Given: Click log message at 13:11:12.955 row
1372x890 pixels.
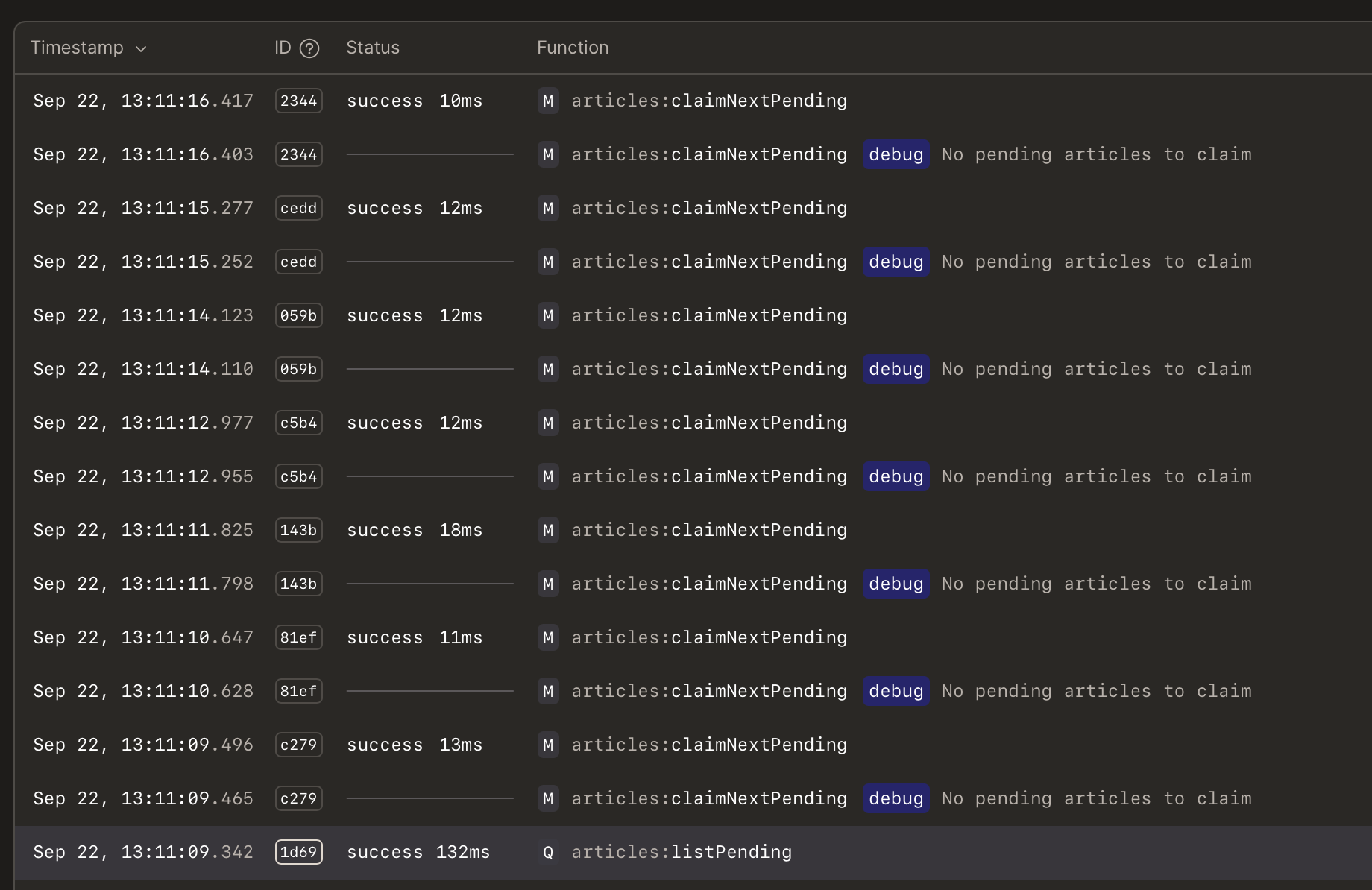Looking at the screenshot, I should (1096, 476).
